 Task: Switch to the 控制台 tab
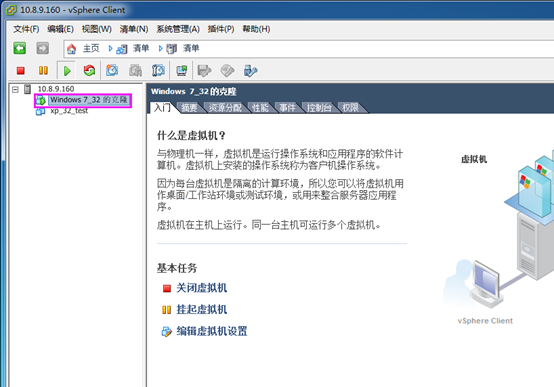coord(319,107)
